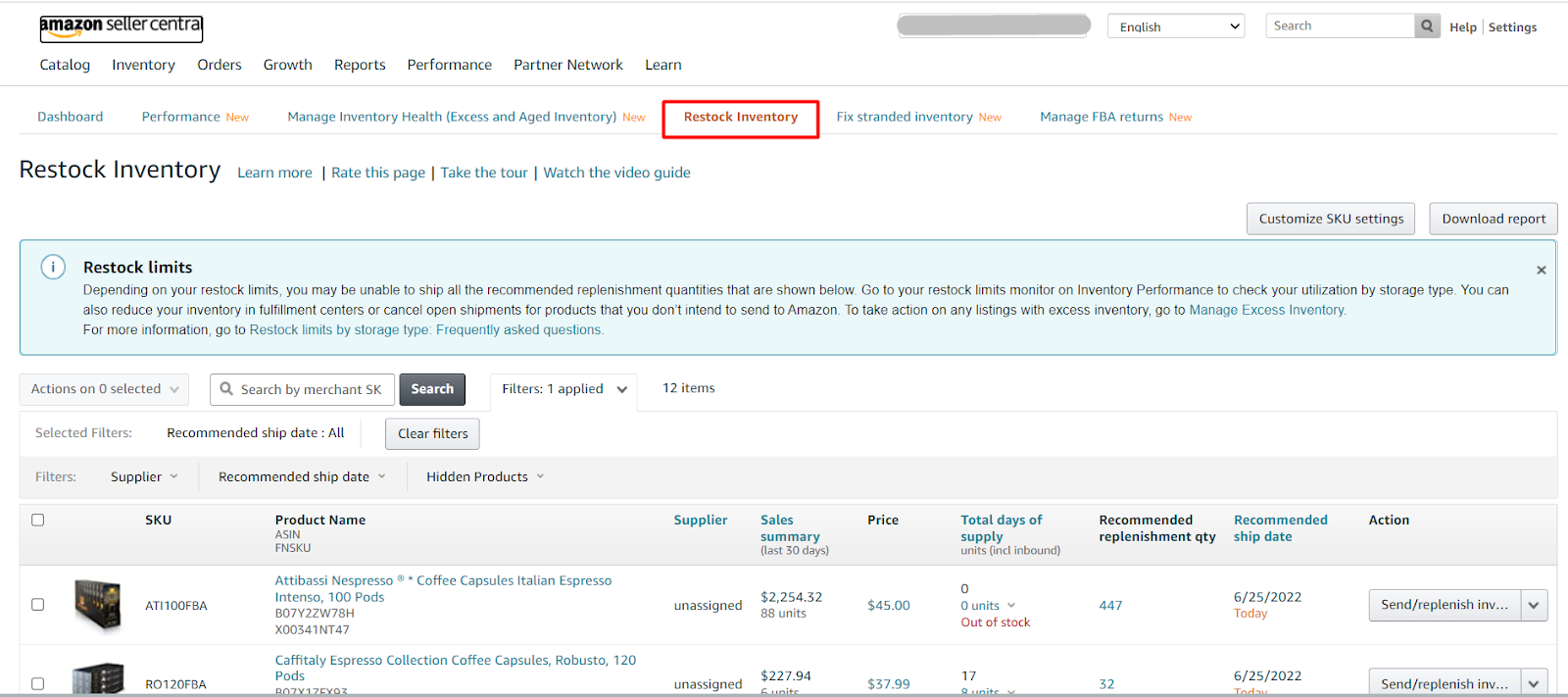Click Take the tour link
Screen dimensions: 1568x697
[484, 173]
